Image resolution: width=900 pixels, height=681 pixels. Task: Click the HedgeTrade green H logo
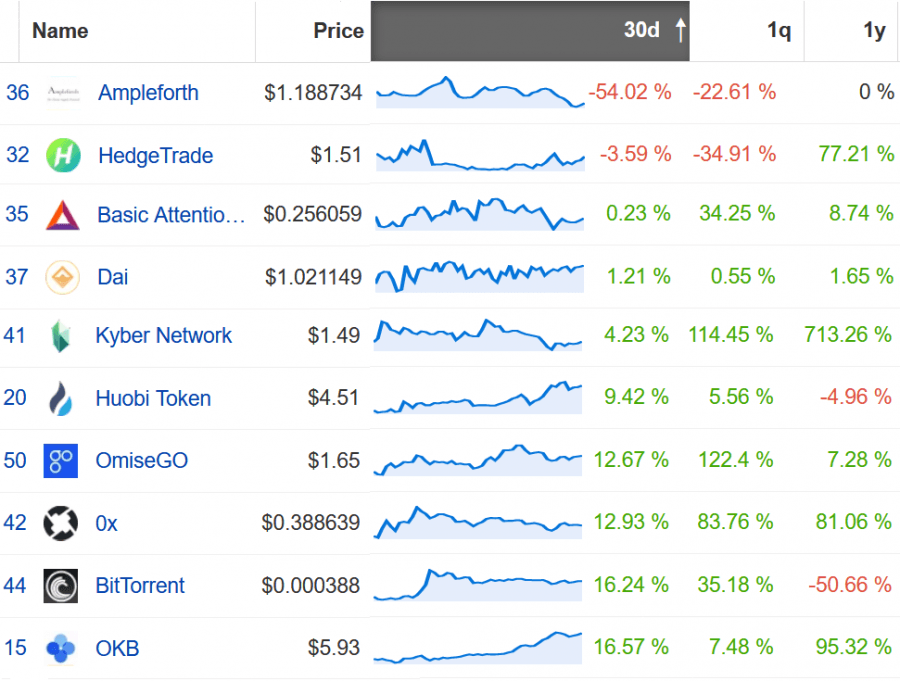(x=63, y=155)
